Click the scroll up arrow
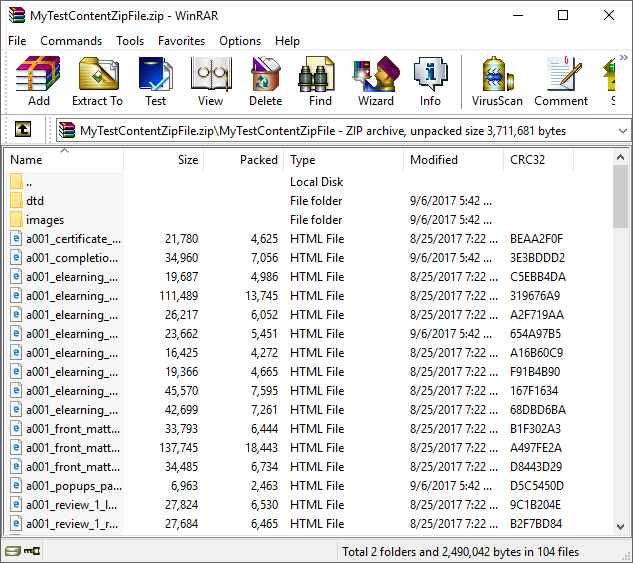 [620, 157]
